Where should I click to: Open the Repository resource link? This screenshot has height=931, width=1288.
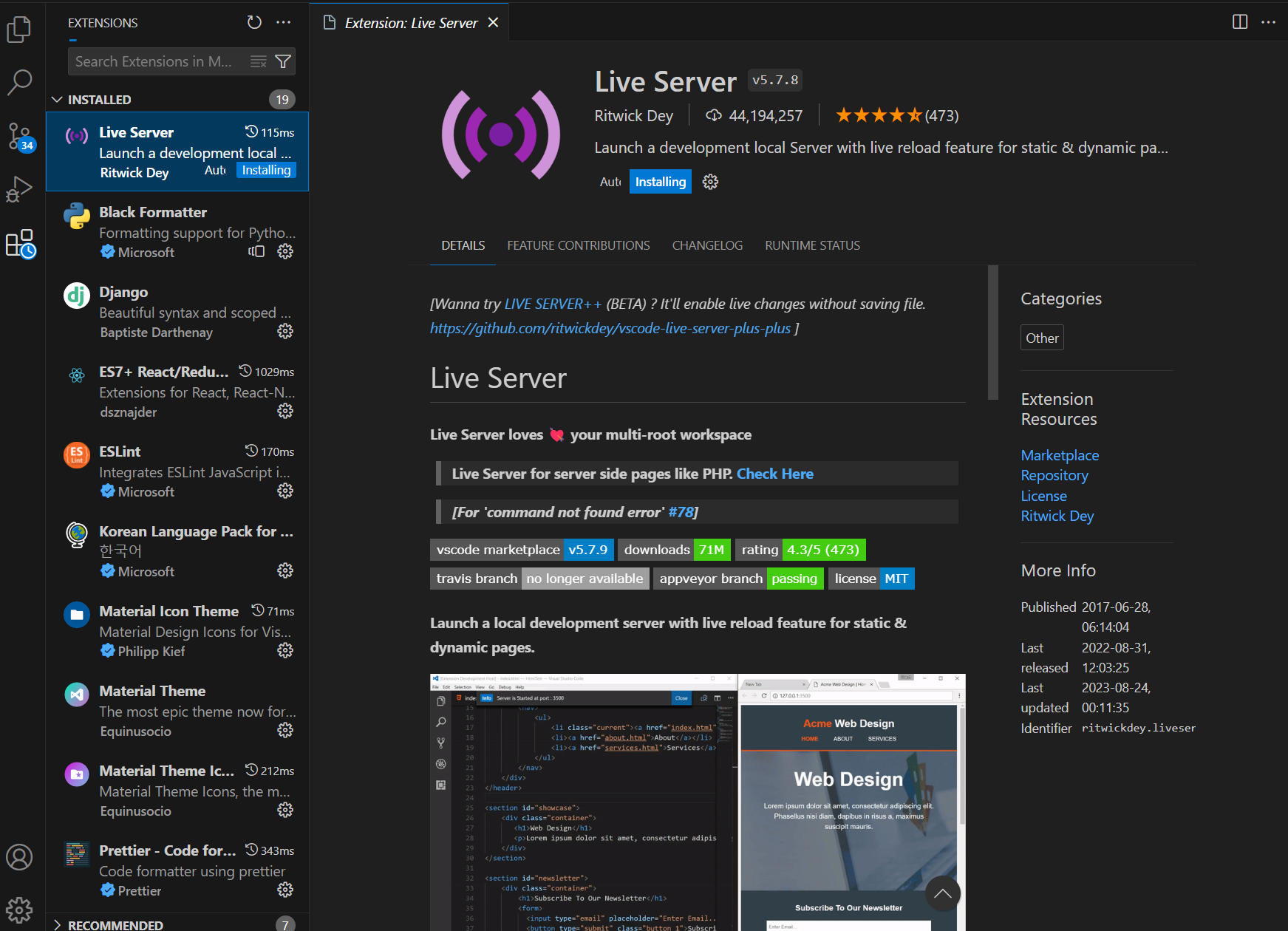(x=1054, y=475)
